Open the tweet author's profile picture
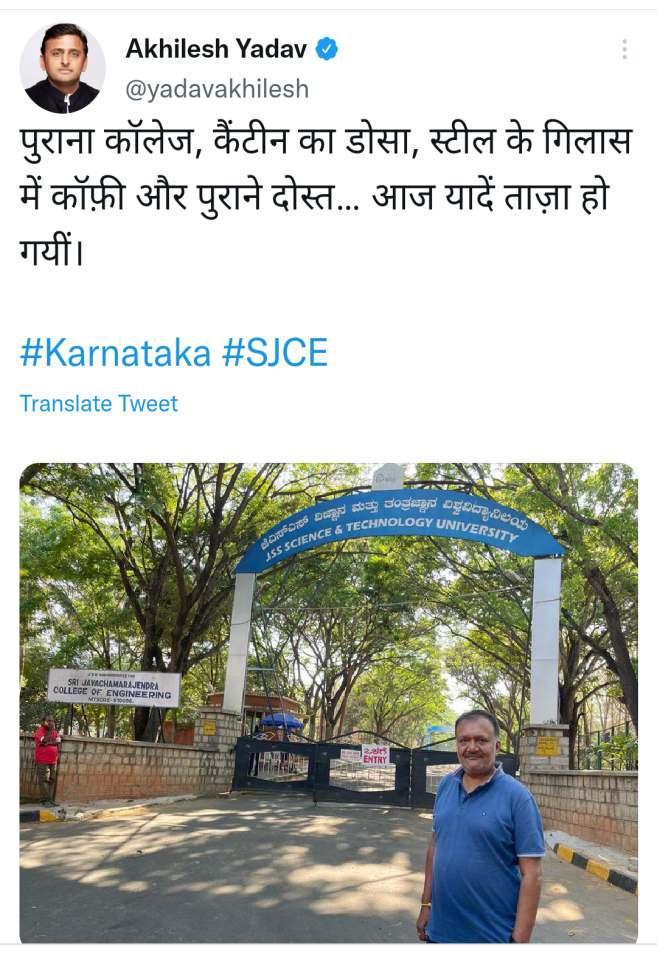Image resolution: width=657 pixels, height=965 pixels. [63, 68]
